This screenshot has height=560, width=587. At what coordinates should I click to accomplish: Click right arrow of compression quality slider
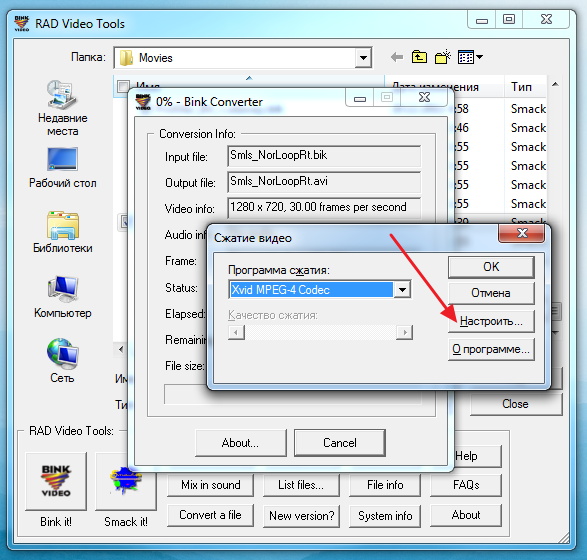point(404,332)
